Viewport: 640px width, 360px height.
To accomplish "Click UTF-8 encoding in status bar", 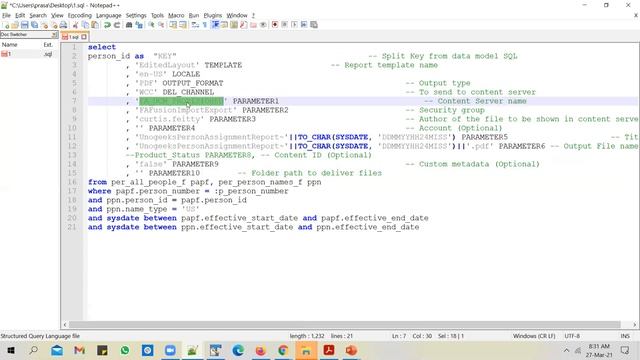I will (572, 336).
